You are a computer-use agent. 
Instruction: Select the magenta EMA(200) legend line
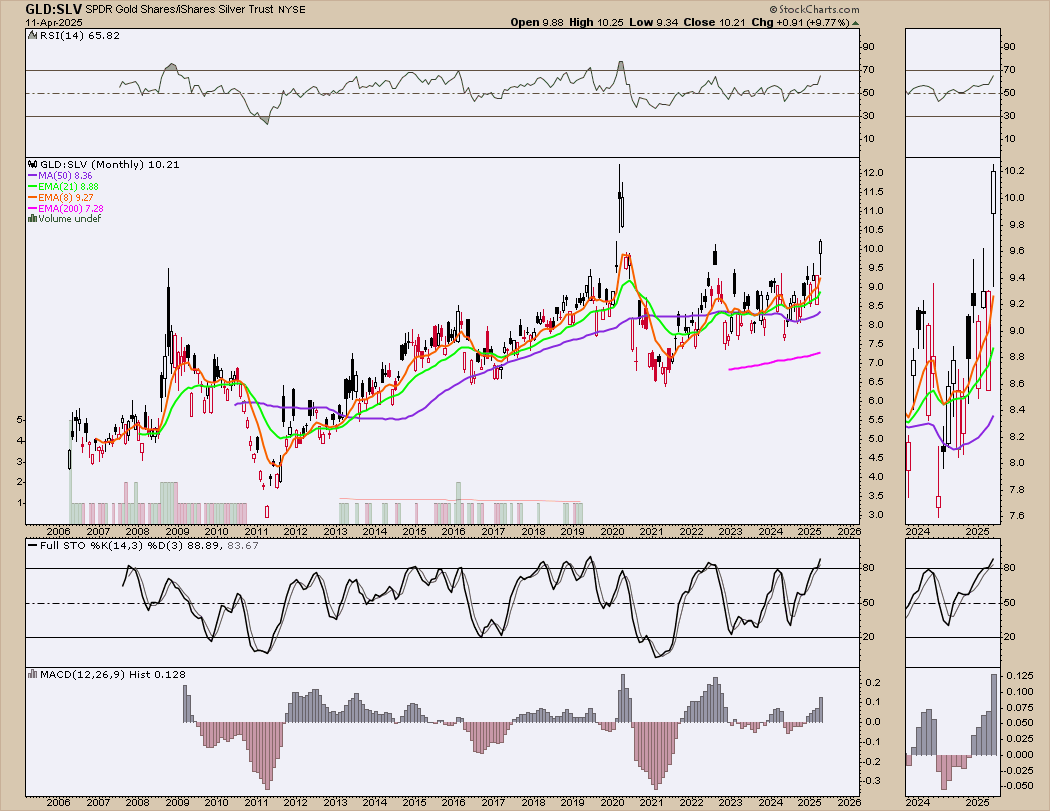click(32, 208)
